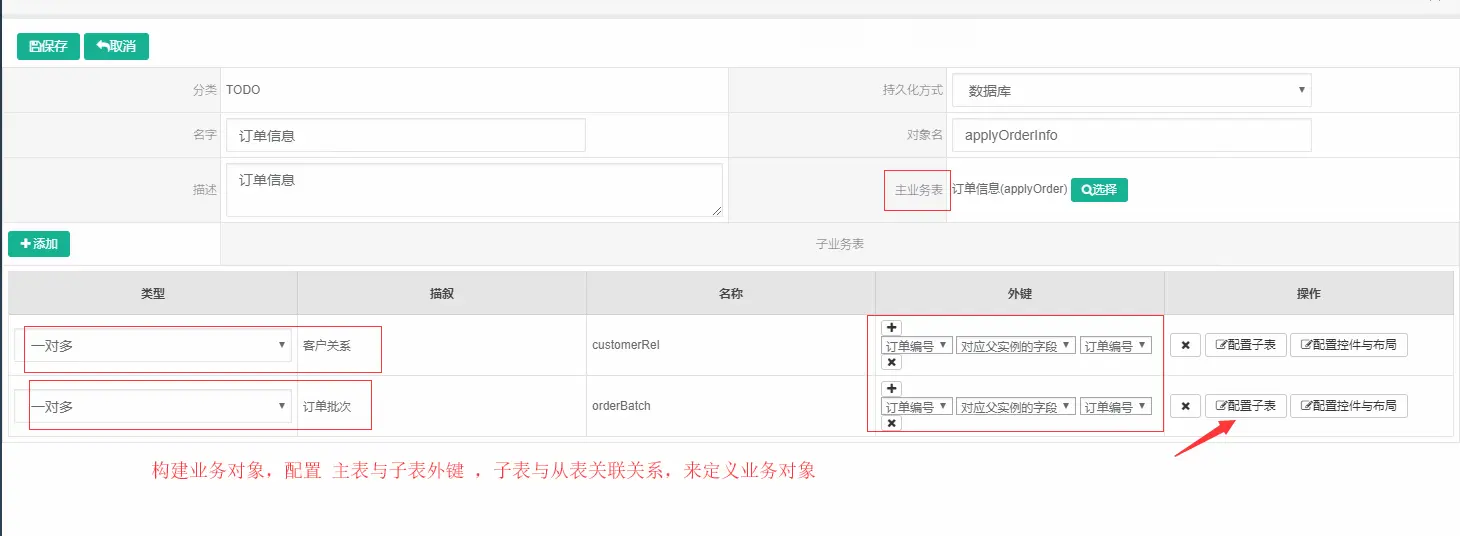
Task: Open the 持久化方式 数据库 dropdown
Action: [1131, 90]
